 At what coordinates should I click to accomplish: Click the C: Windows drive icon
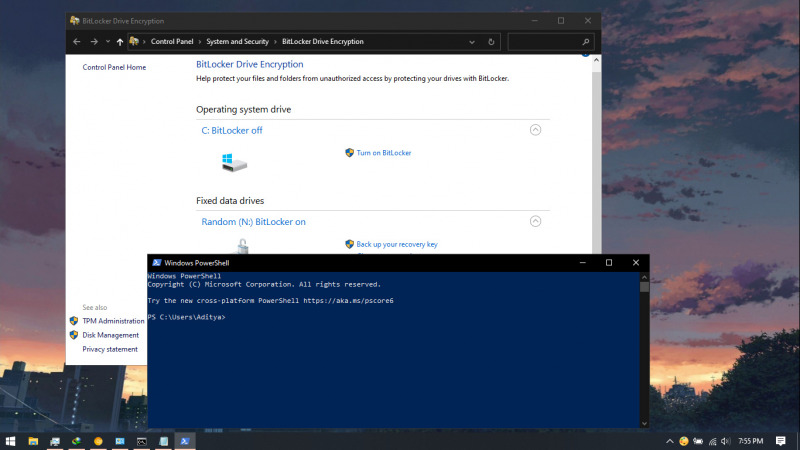click(234, 163)
